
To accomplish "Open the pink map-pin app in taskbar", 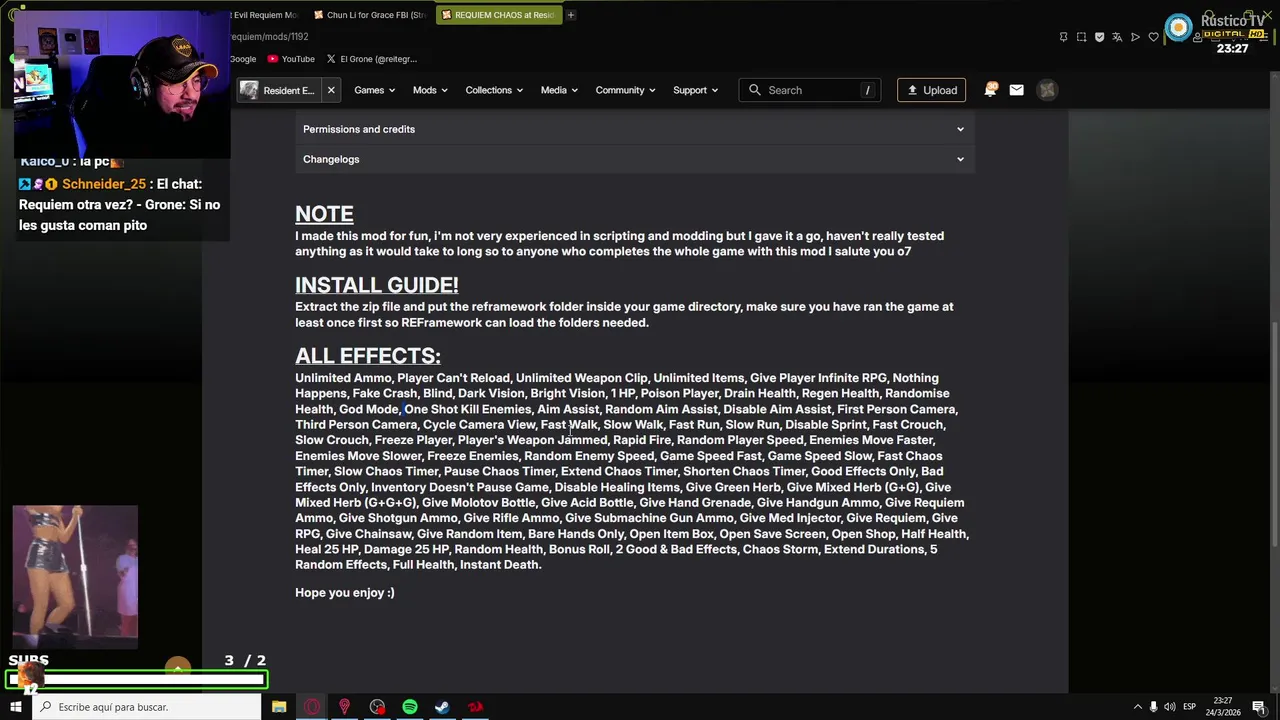I will pyautogui.click(x=344, y=707).
